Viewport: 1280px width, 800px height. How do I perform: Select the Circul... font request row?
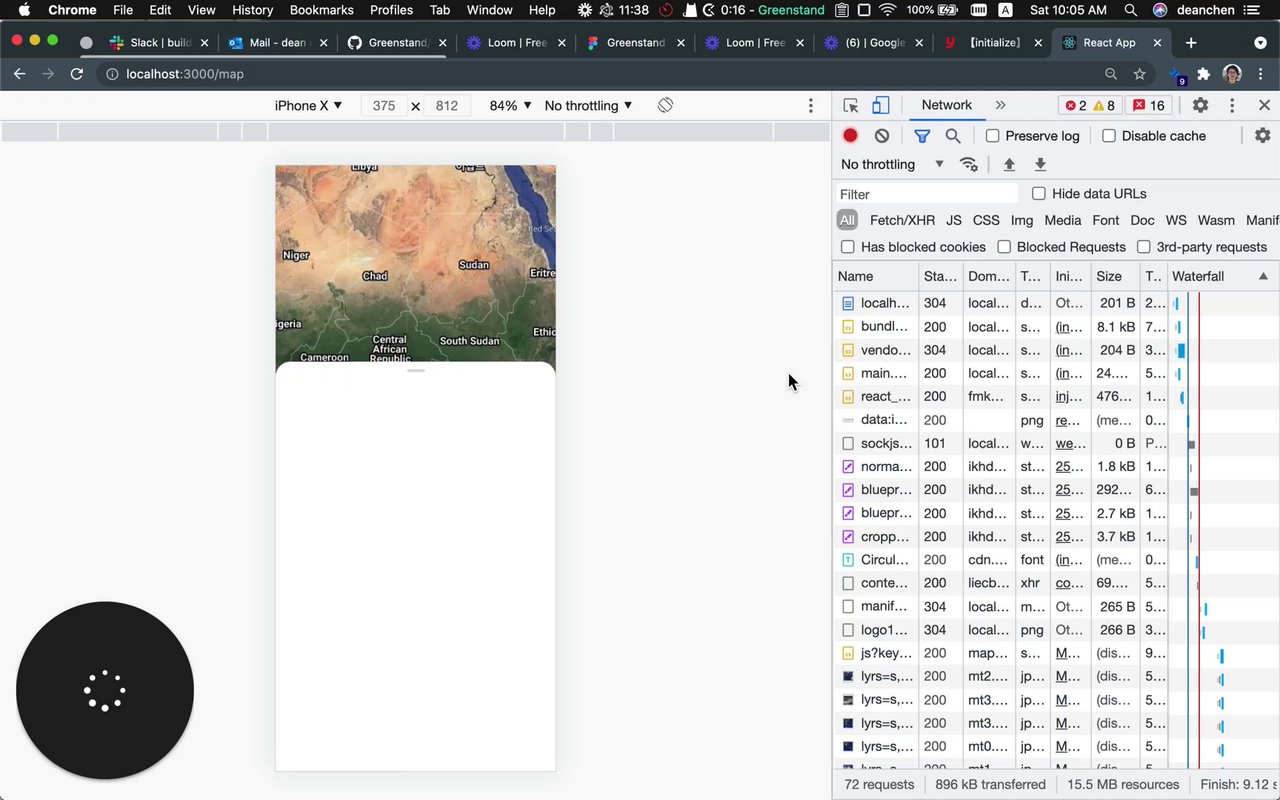coord(1056,560)
